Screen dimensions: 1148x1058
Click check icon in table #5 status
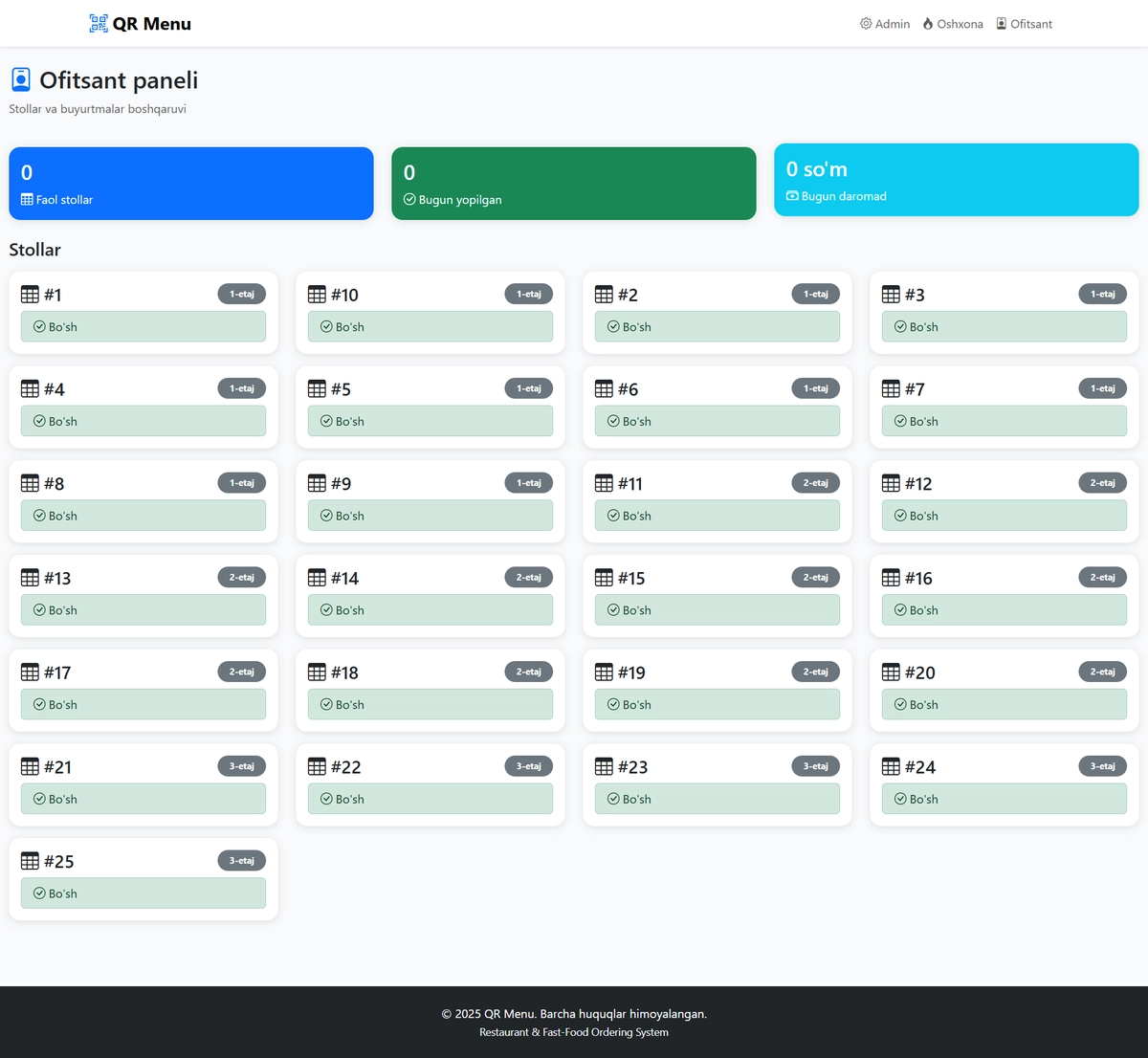point(326,421)
